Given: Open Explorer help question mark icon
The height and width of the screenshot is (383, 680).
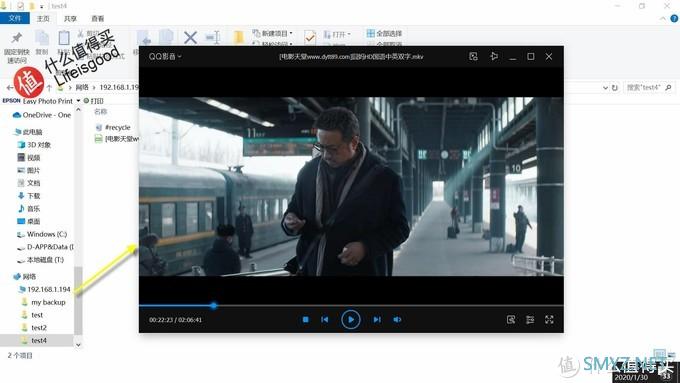Looking at the screenshot, I should [674, 18].
